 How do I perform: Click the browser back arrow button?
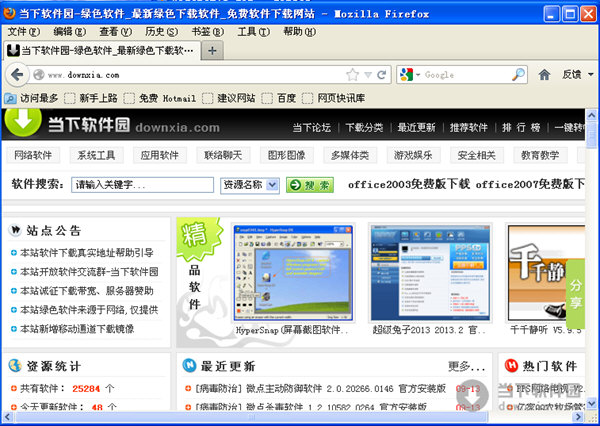pos(16,75)
